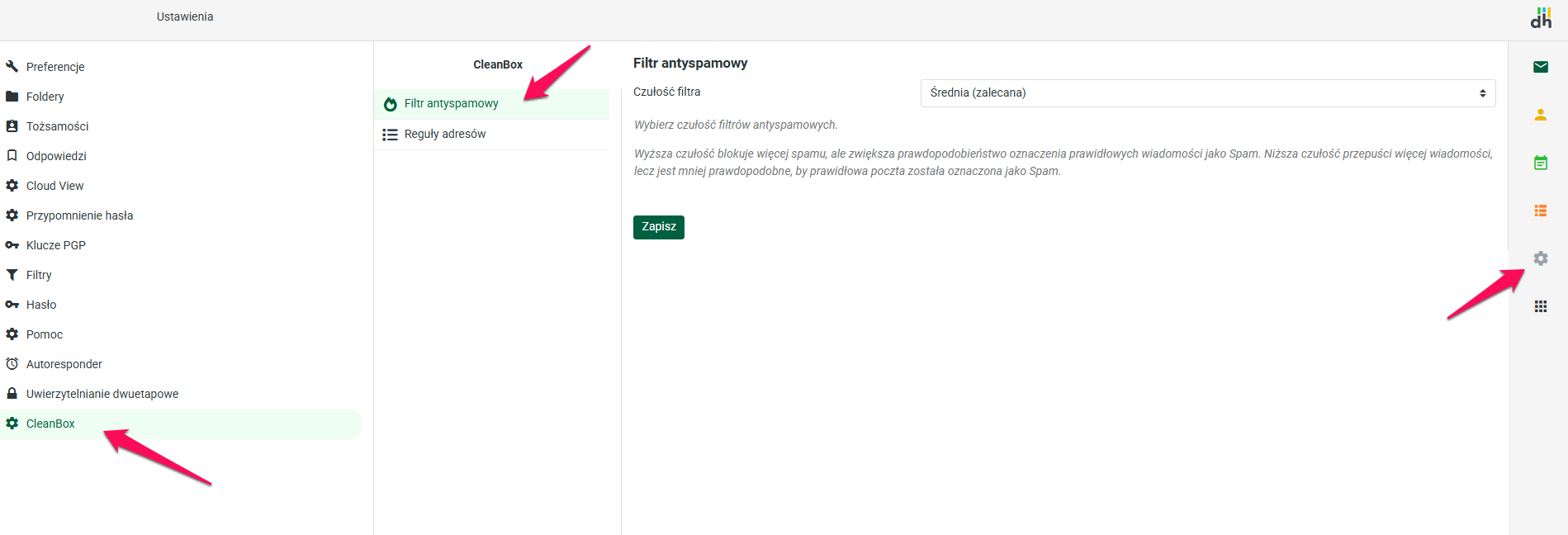Open the Filtry settings section
This screenshot has width=1568, height=535.
tap(39, 275)
